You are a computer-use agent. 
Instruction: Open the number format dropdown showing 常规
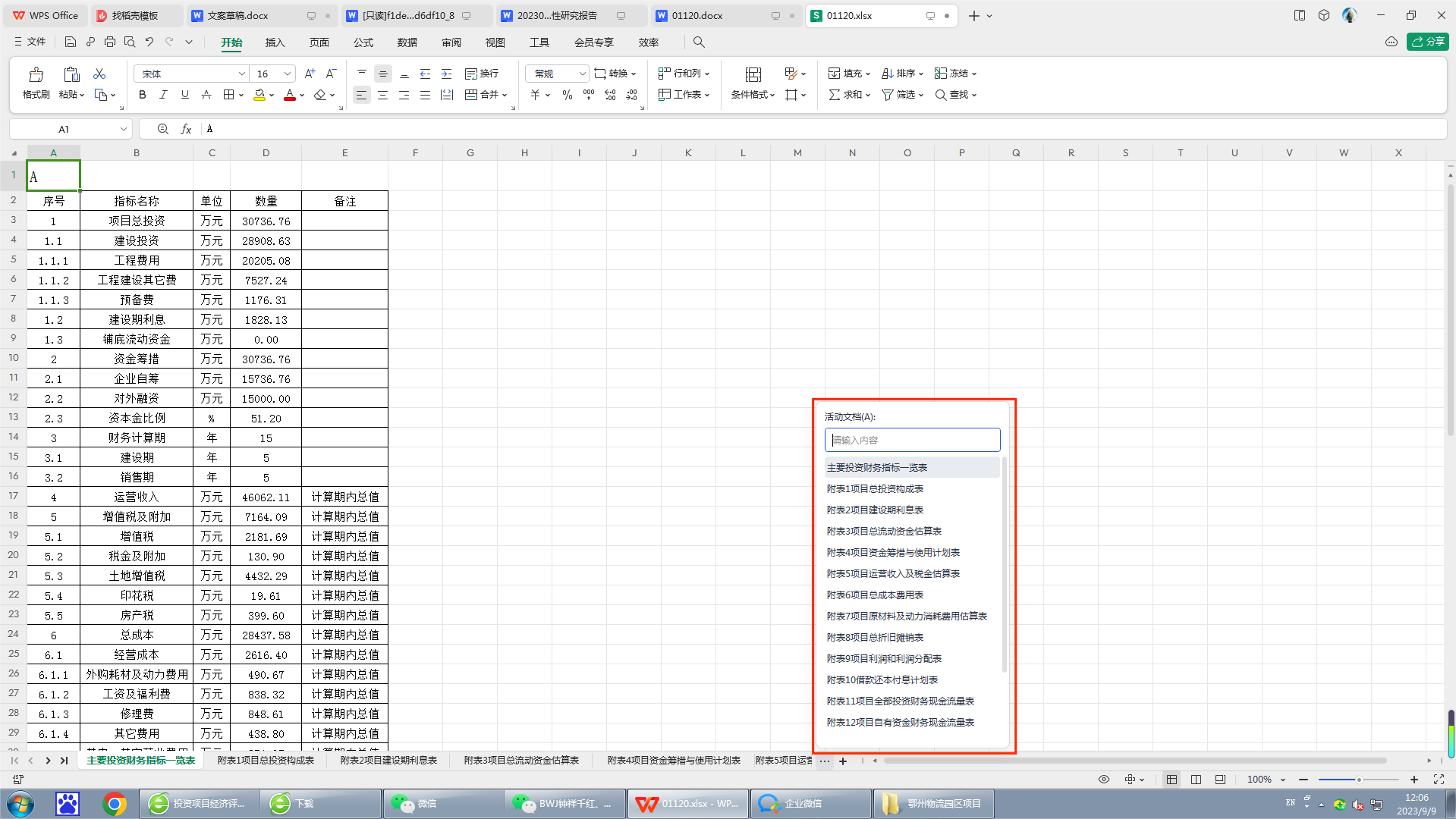tap(582, 73)
